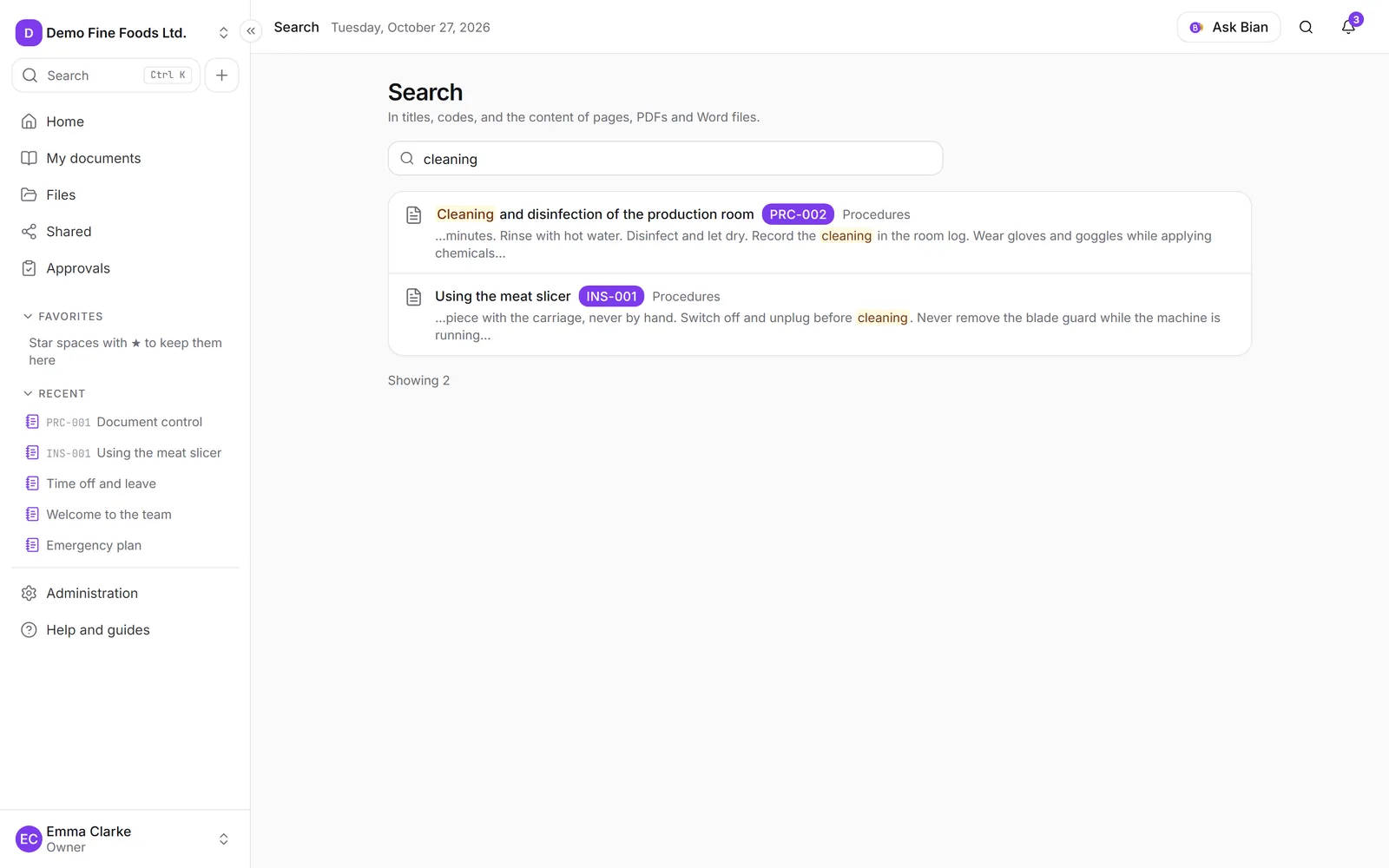Click the Demo Fine Foods D logo
This screenshot has height=868, width=1389.
(x=29, y=33)
